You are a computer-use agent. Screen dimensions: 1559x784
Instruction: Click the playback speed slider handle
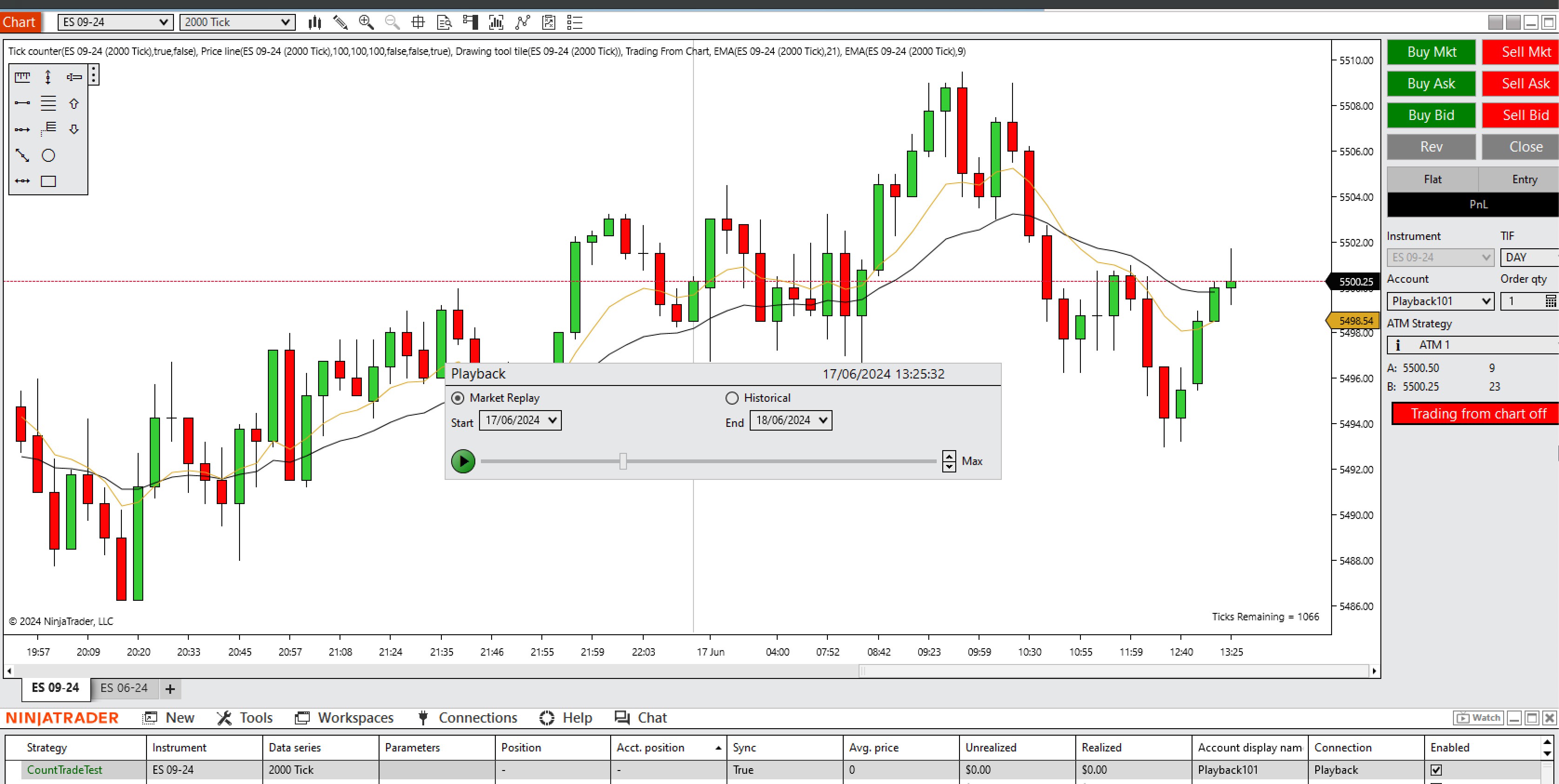click(623, 462)
